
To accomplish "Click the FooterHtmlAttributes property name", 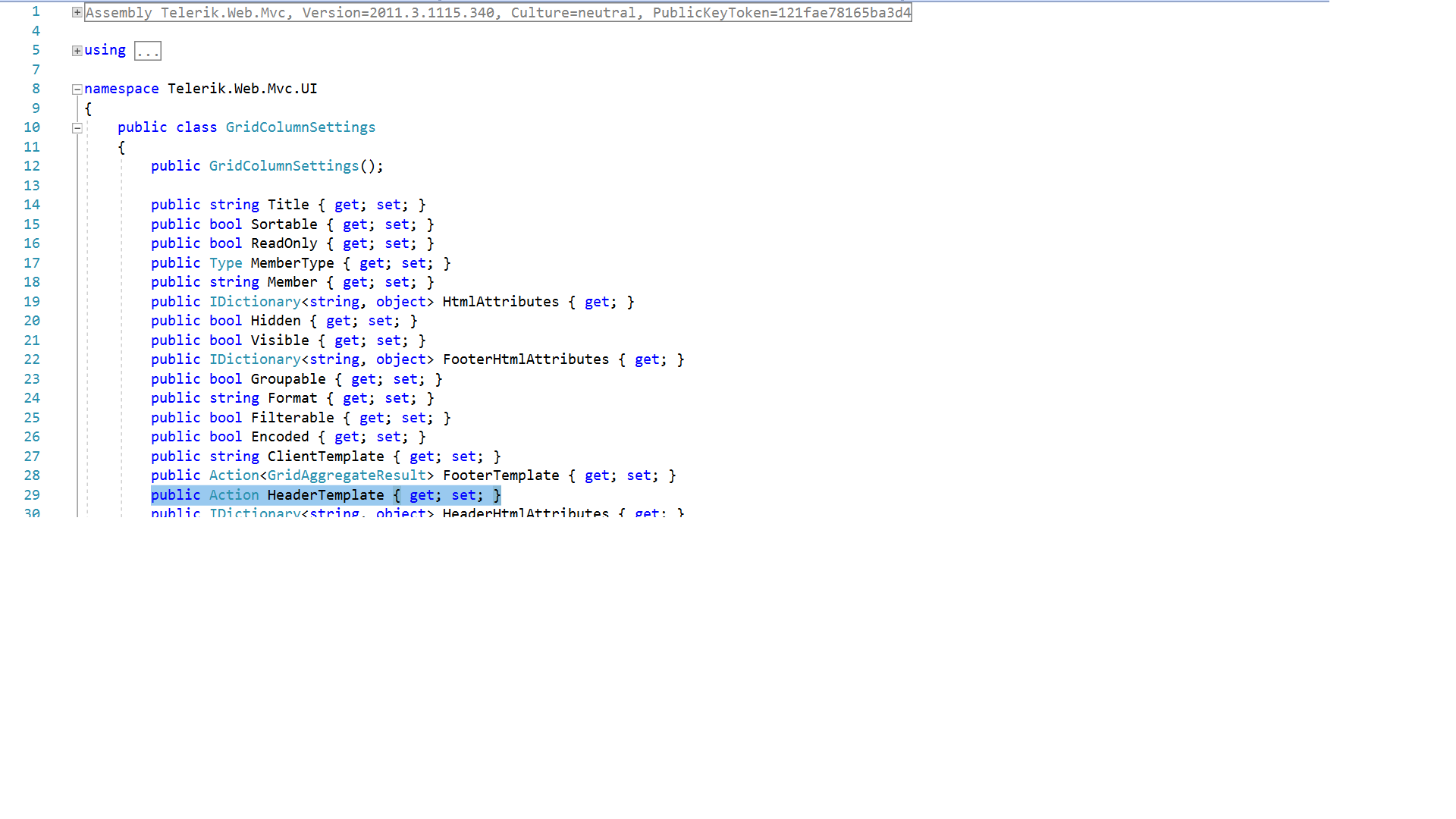I will [526, 359].
